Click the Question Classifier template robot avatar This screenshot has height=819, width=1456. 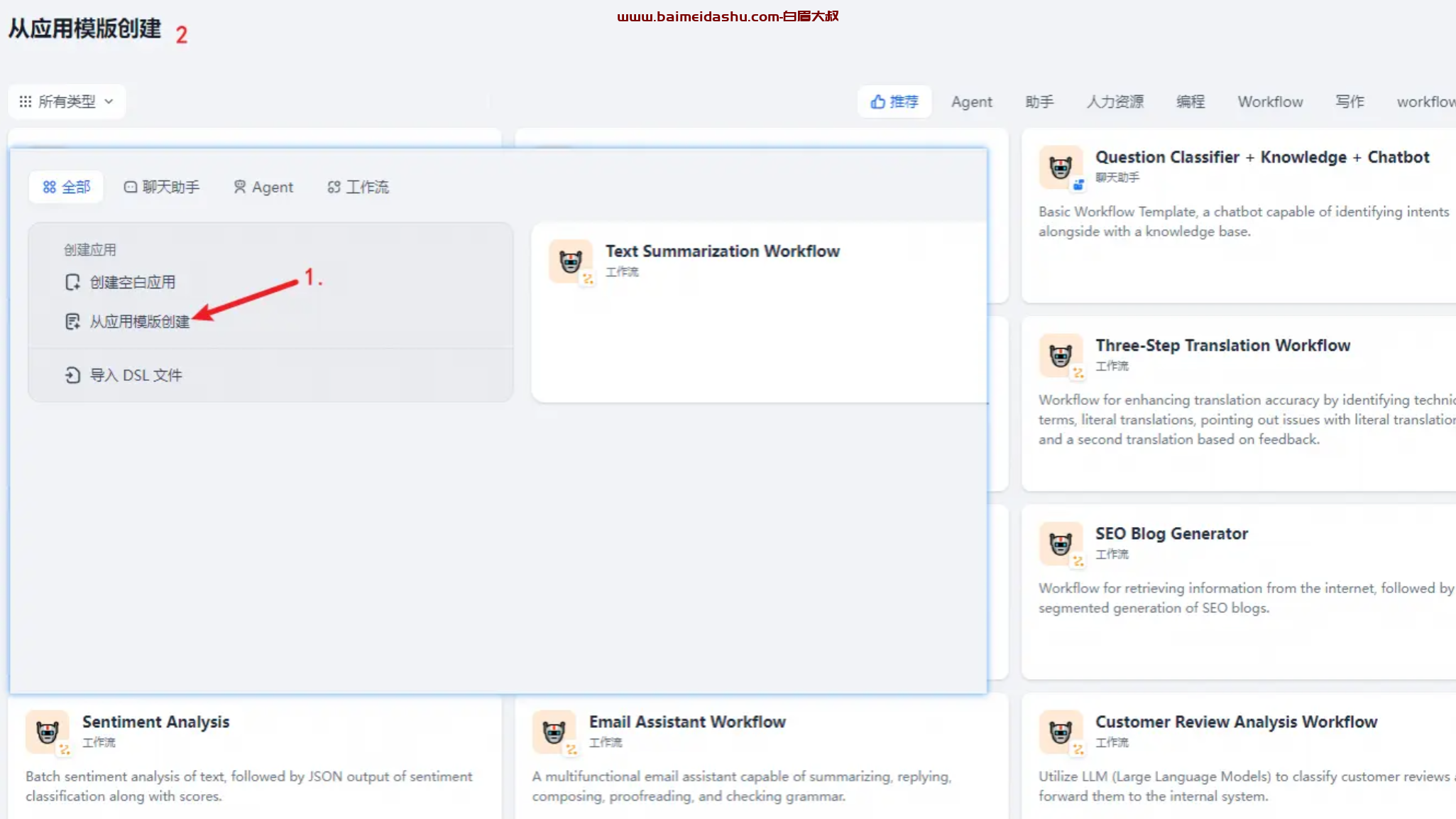[x=1061, y=167]
